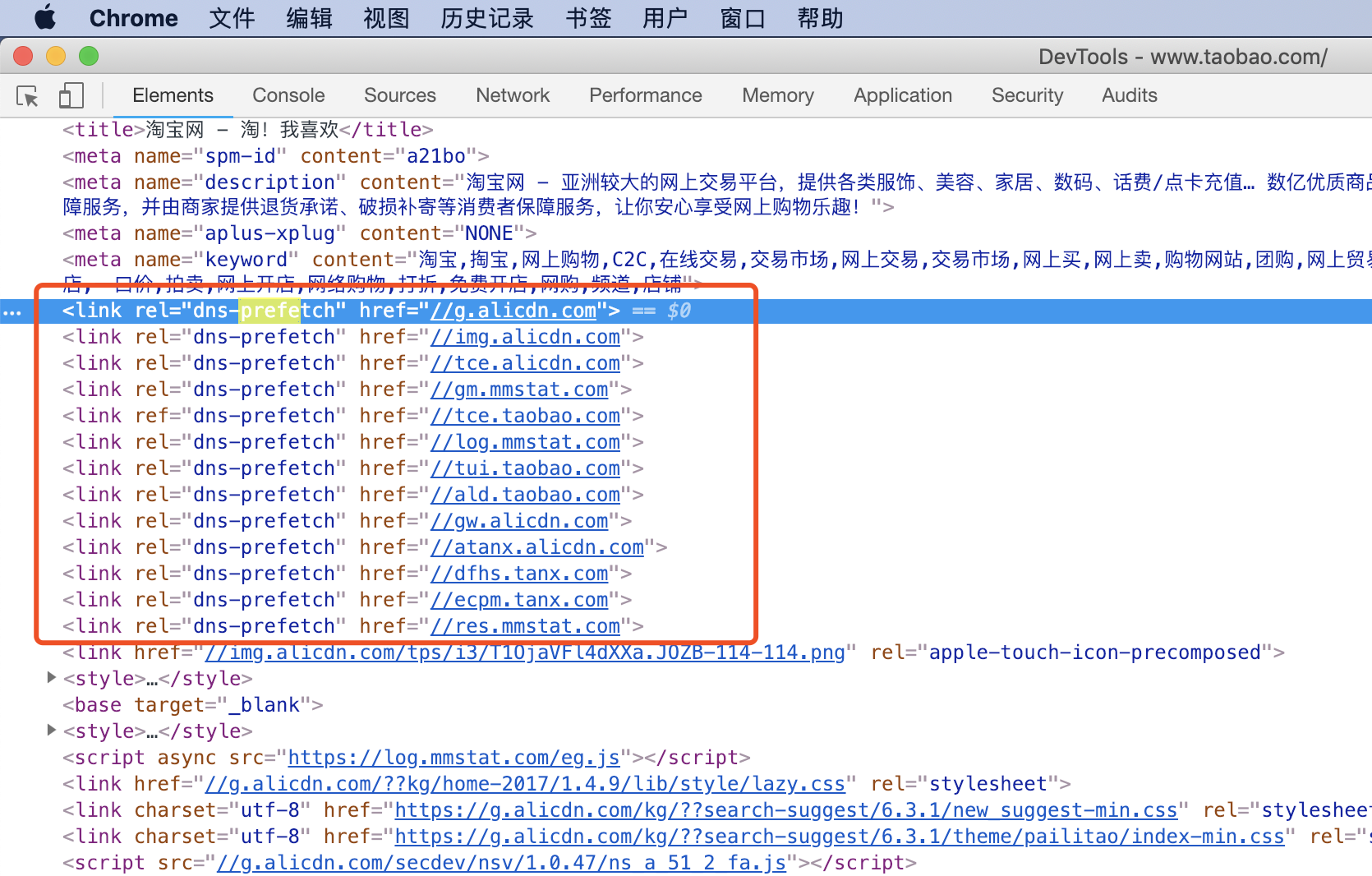Open the 帮助 menu
Screen dimensions: 1372x876
[820, 18]
